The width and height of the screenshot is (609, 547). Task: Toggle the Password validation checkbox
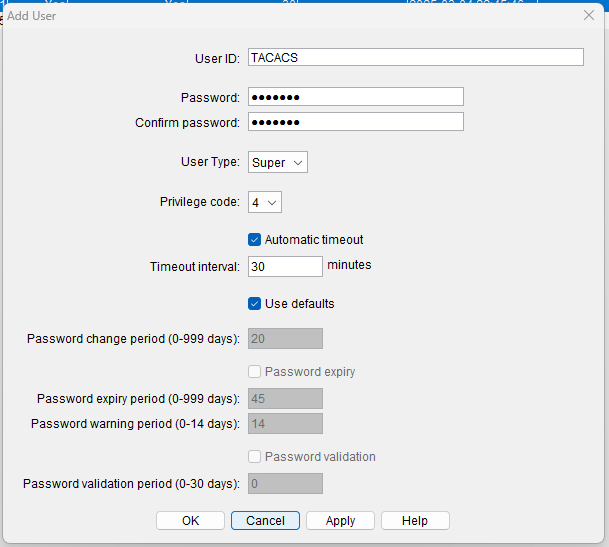coord(254,456)
